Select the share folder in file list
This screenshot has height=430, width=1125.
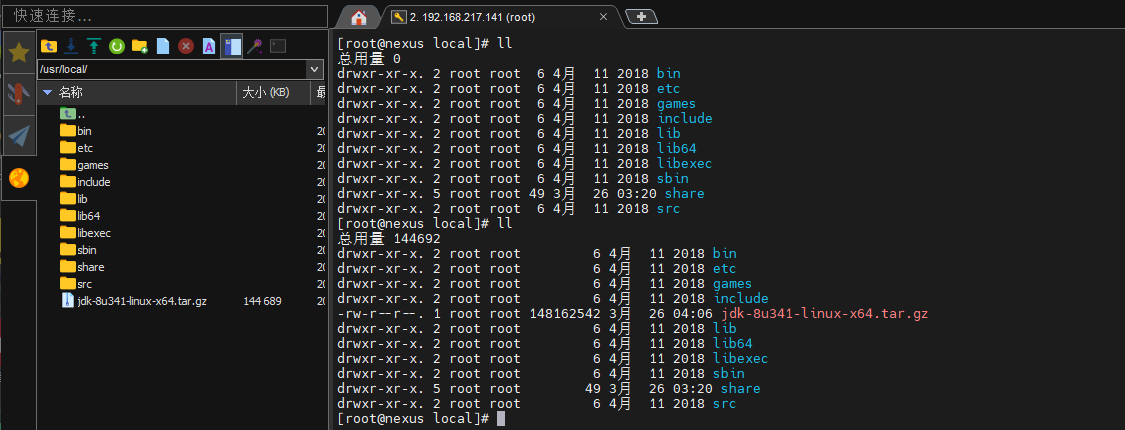(82, 266)
